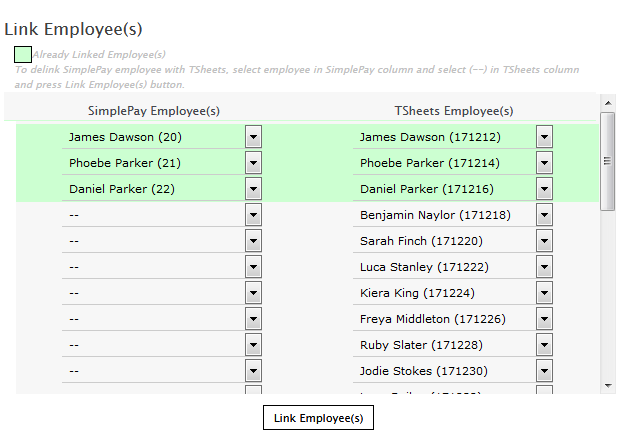Expand Luca Stanley (171222) dropdown
The width and height of the screenshot is (627, 438).
click(x=544, y=267)
